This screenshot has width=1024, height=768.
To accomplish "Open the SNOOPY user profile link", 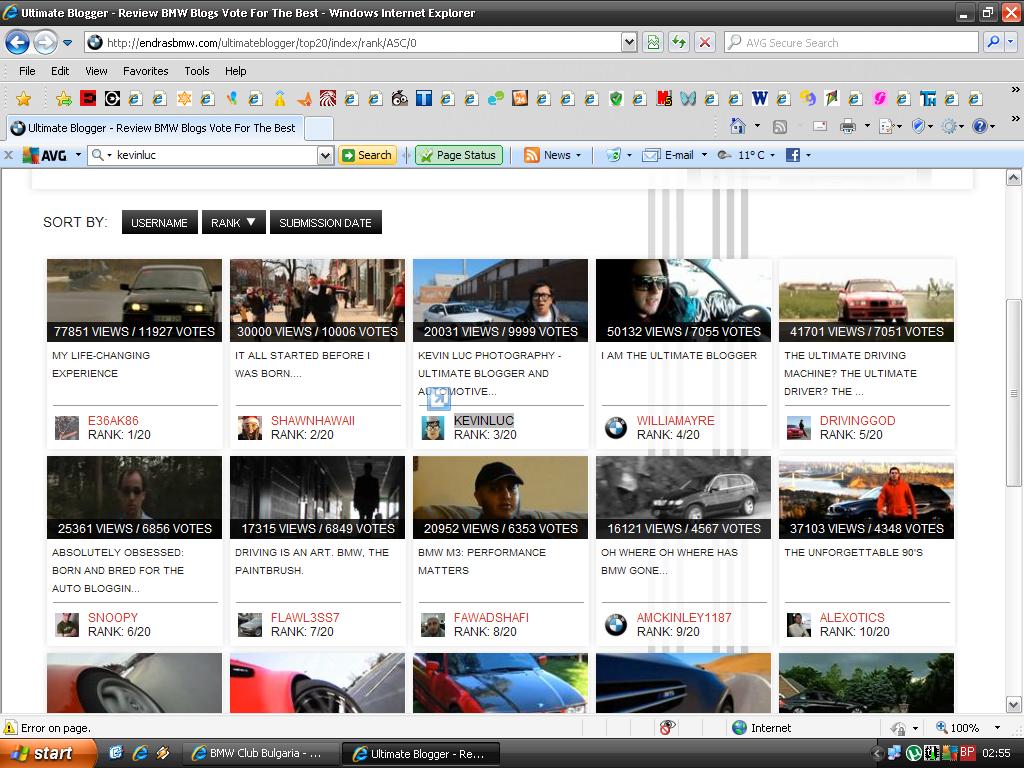I will coord(113,618).
